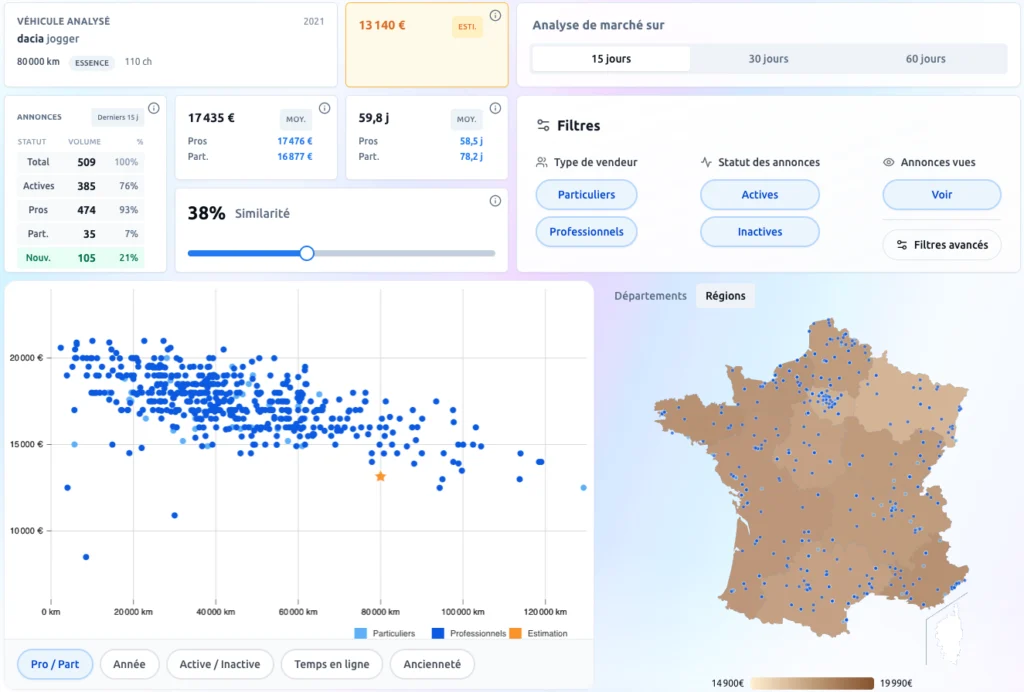Image resolution: width=1024 pixels, height=692 pixels.
Task: Switch market analysis to 30 jours
Action: 768,59
